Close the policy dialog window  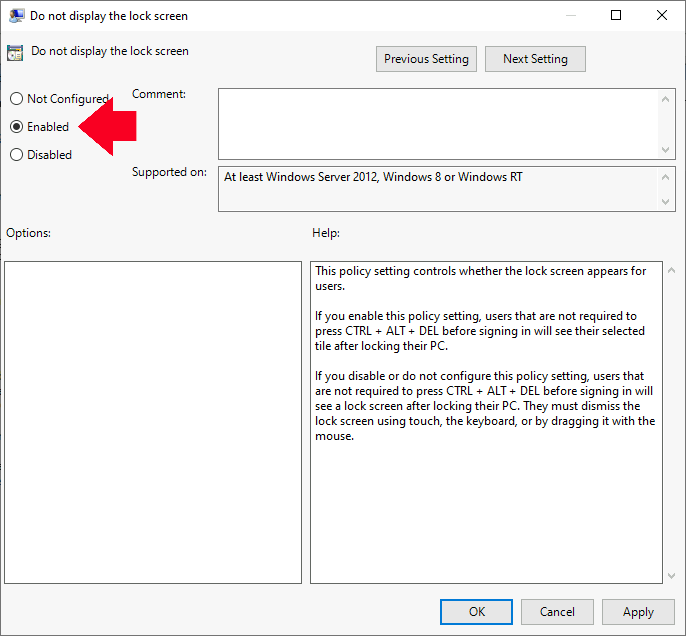point(662,15)
